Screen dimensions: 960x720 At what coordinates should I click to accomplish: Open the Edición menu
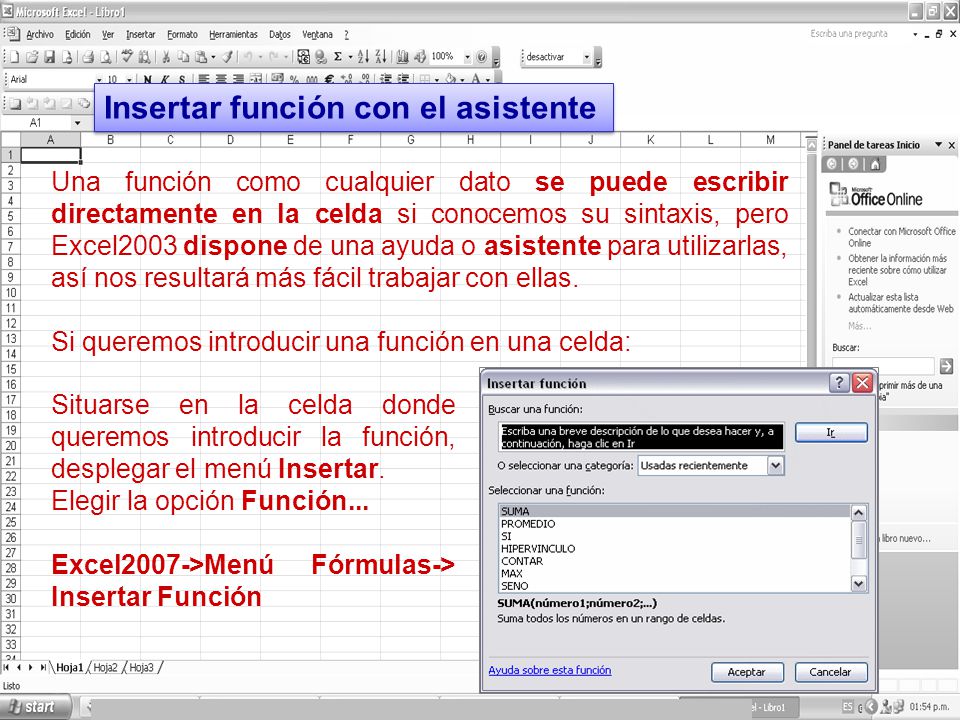[78, 34]
